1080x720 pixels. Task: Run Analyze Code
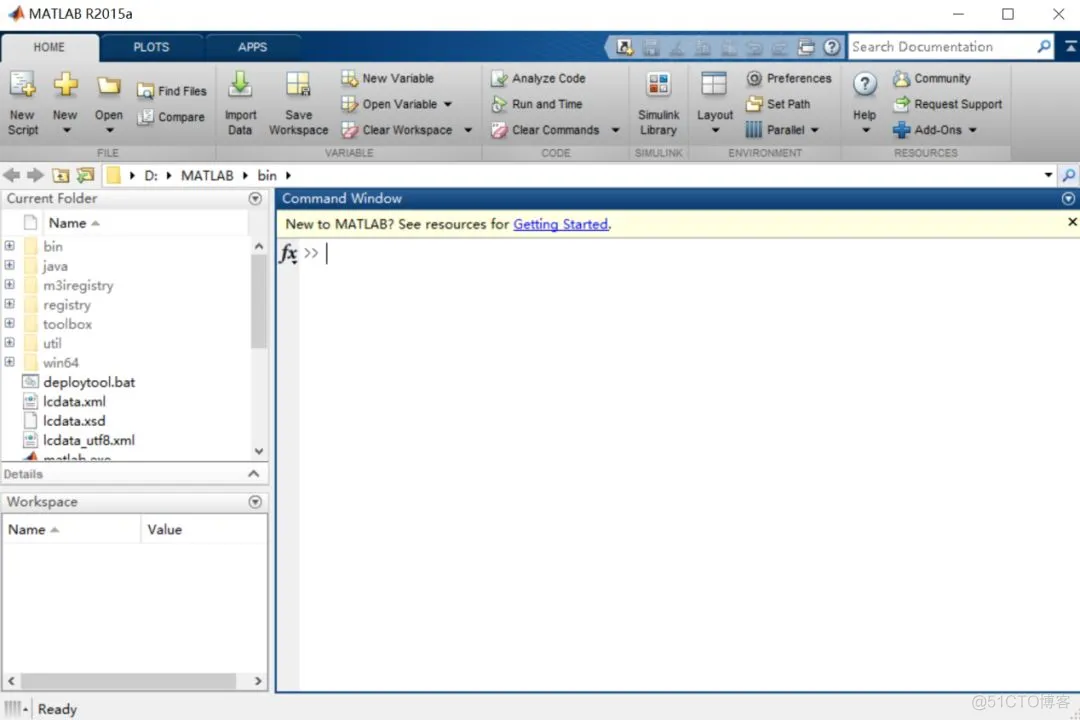coord(538,79)
